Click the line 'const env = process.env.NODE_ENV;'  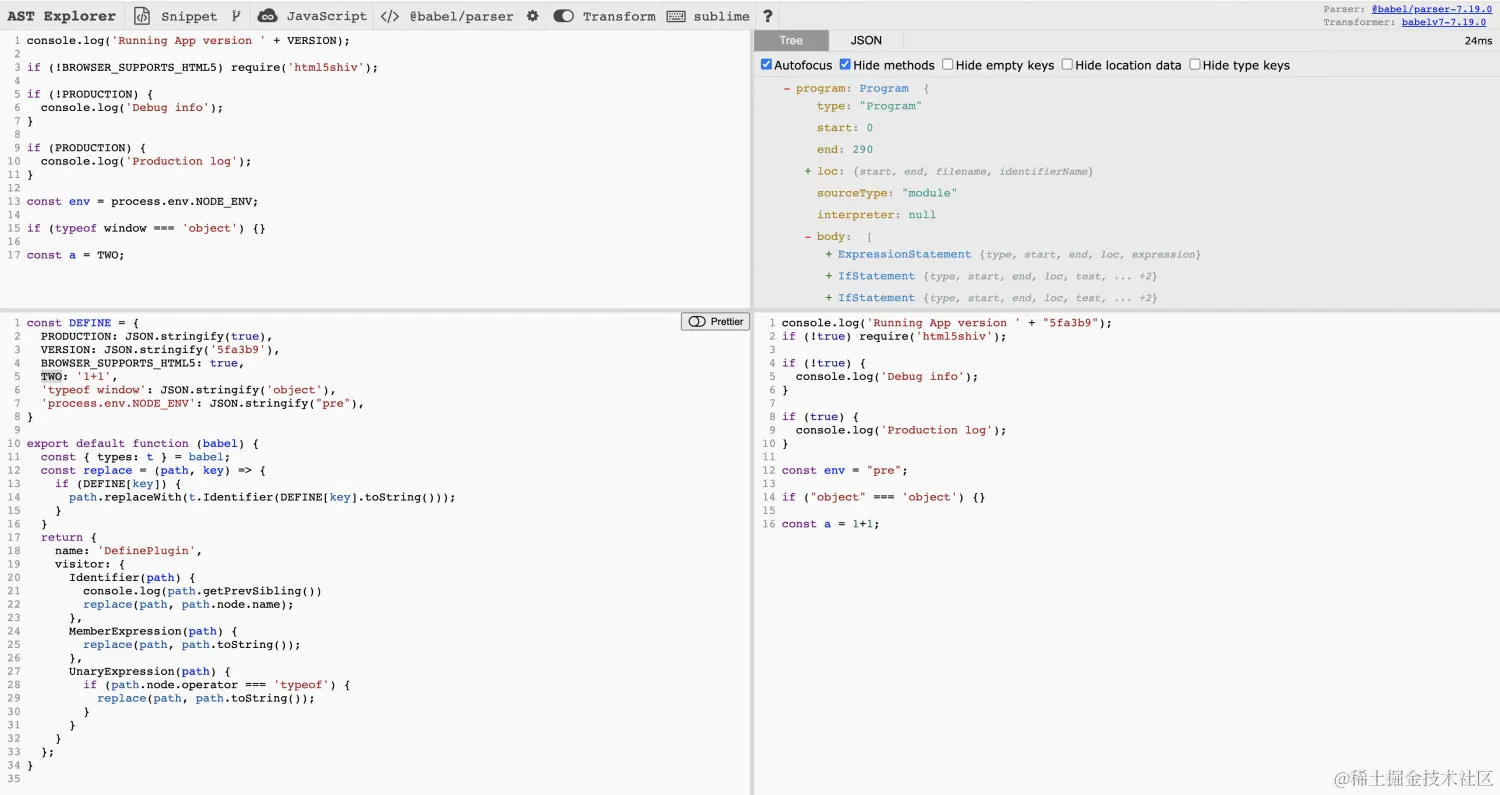142,201
